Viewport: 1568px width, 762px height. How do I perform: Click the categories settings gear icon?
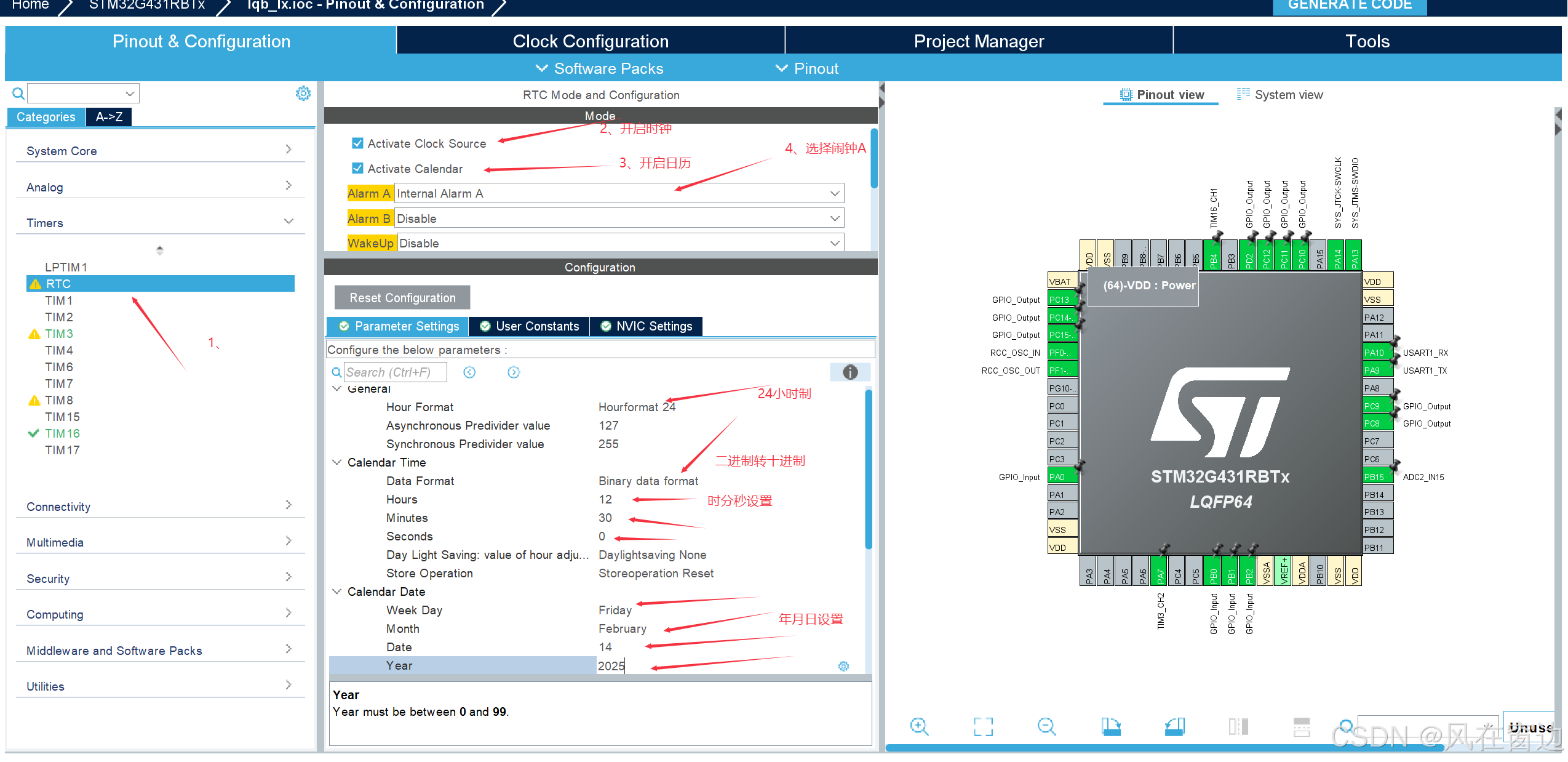tap(303, 94)
